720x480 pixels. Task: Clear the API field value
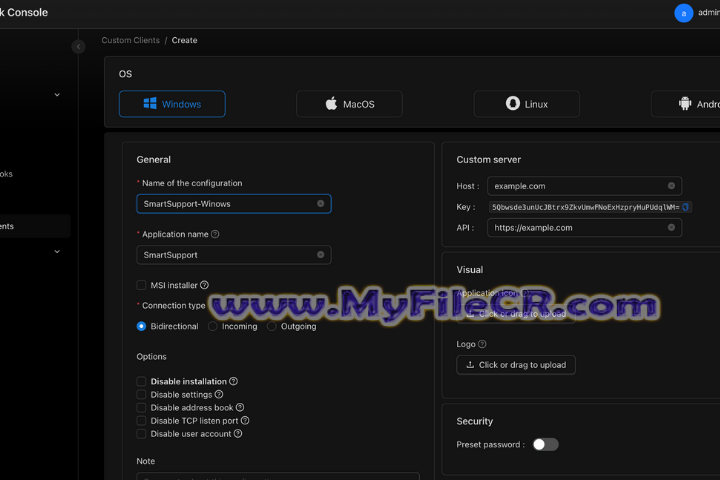click(x=671, y=227)
